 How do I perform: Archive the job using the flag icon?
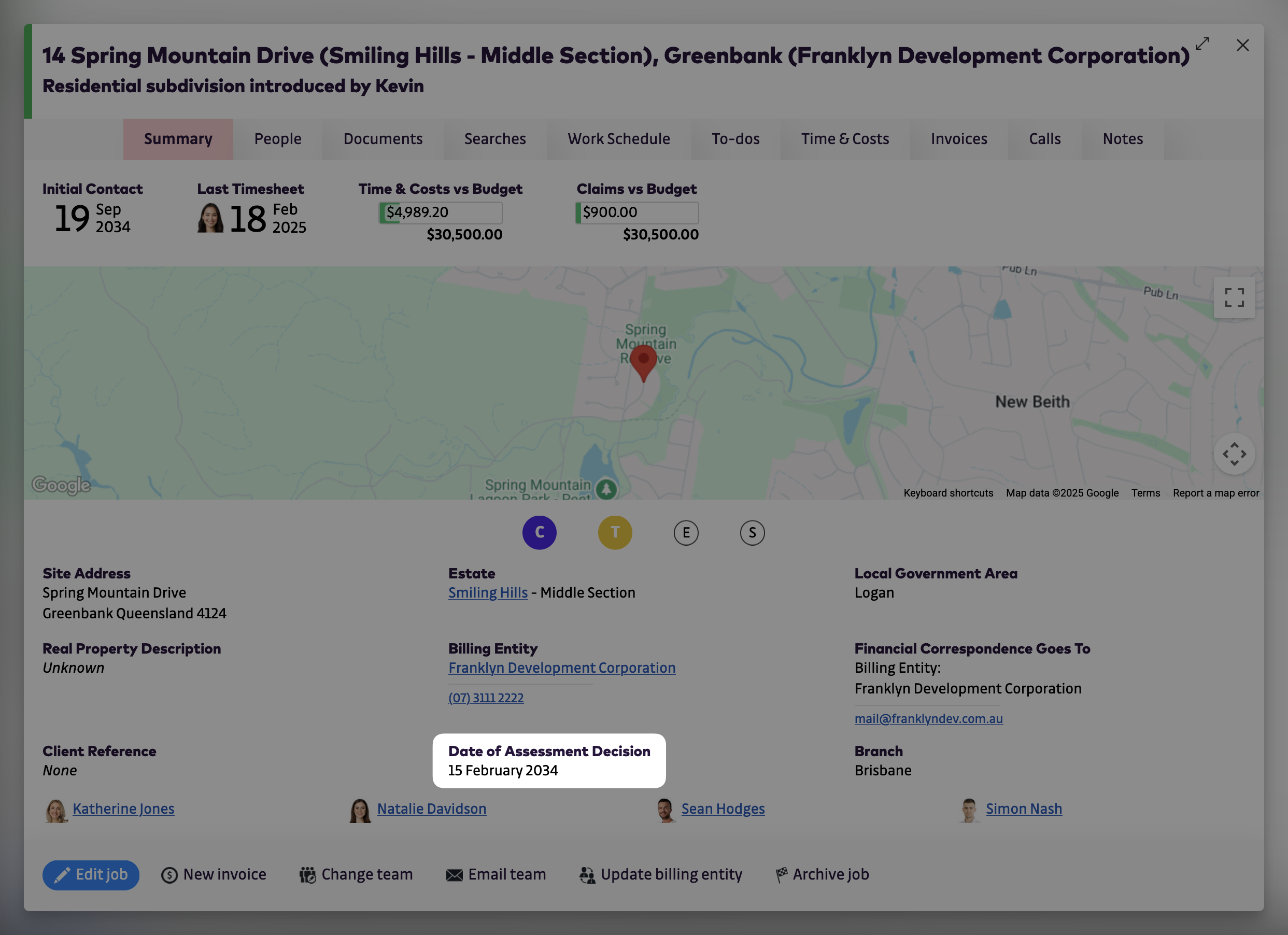(781, 874)
